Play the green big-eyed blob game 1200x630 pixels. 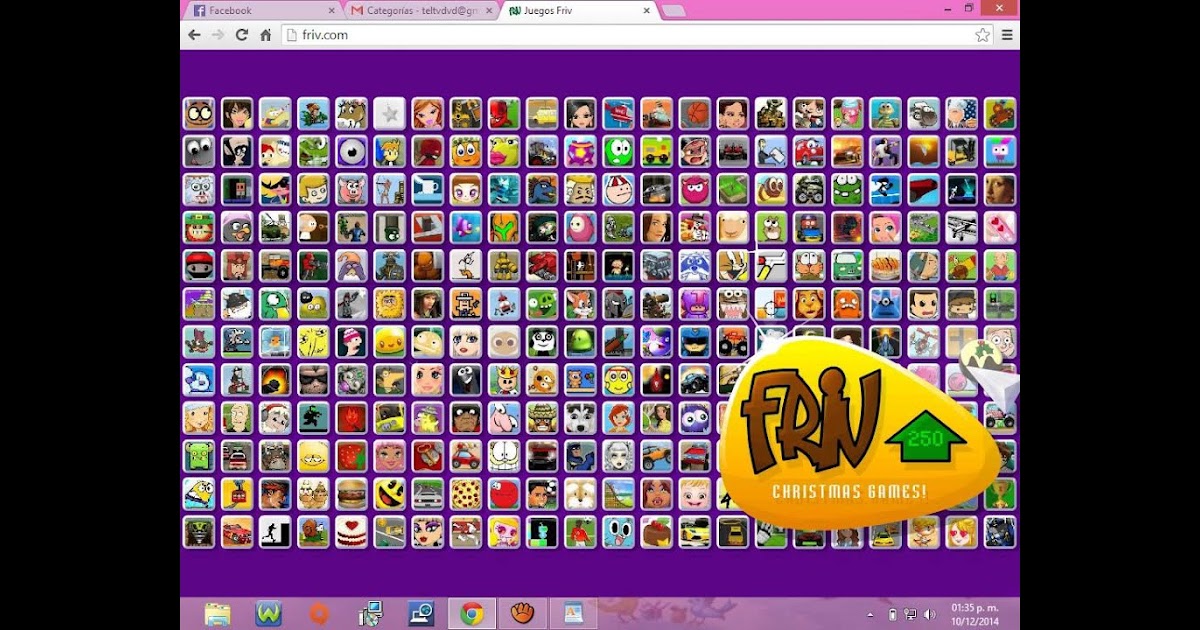click(619, 151)
